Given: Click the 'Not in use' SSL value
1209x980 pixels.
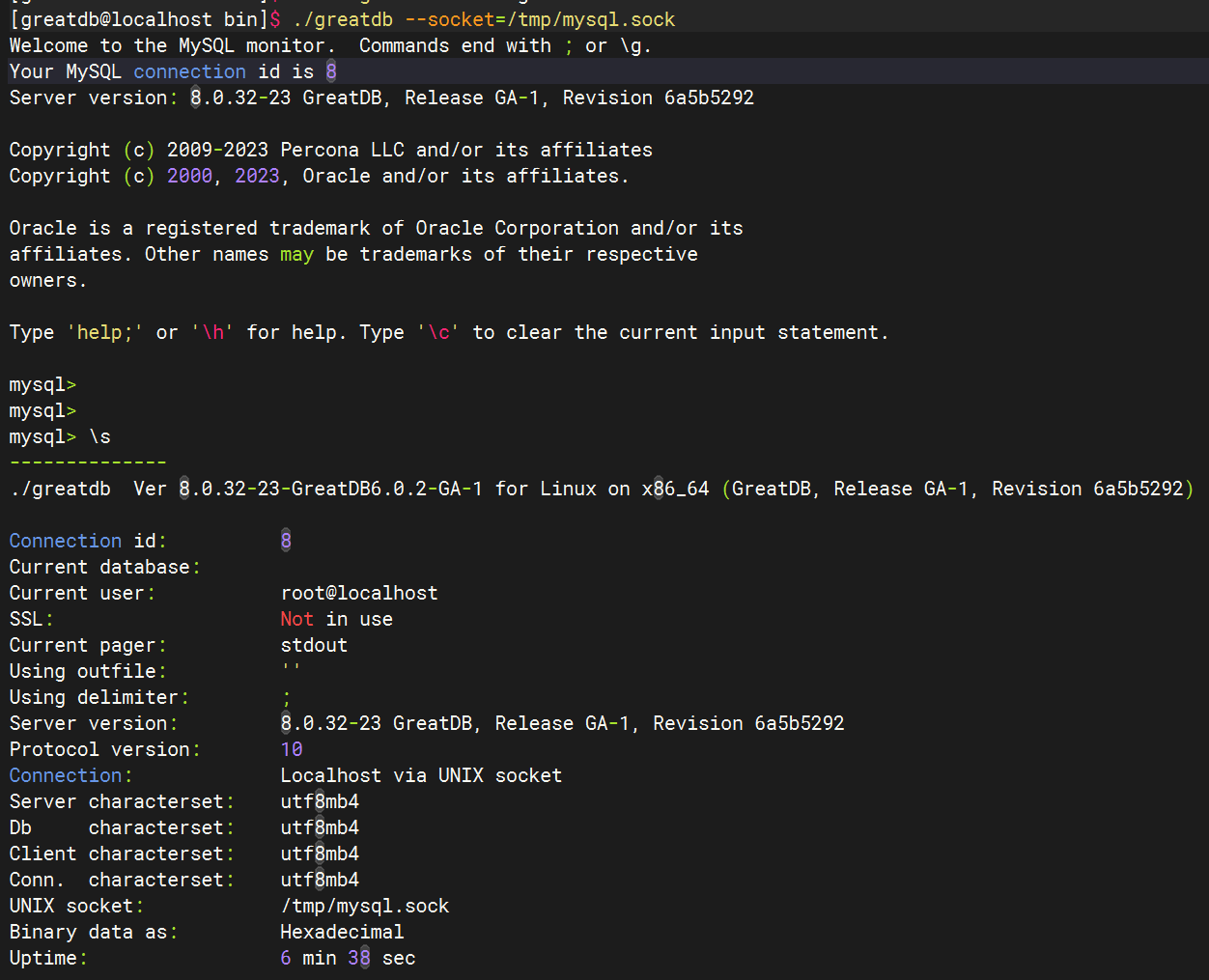Looking at the screenshot, I should click(x=337, y=619).
